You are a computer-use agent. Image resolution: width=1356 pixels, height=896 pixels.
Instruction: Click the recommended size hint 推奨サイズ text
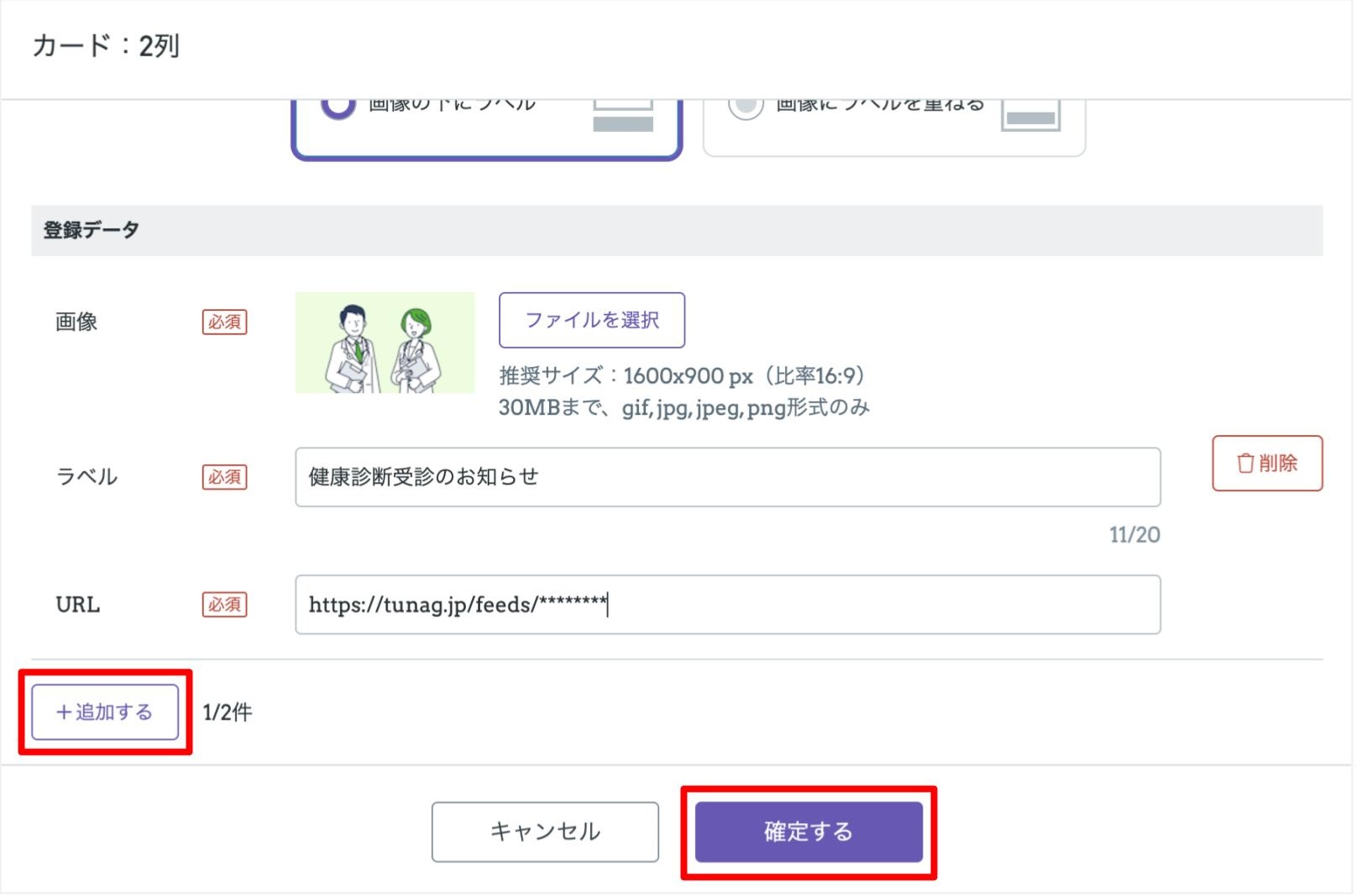pos(682,375)
